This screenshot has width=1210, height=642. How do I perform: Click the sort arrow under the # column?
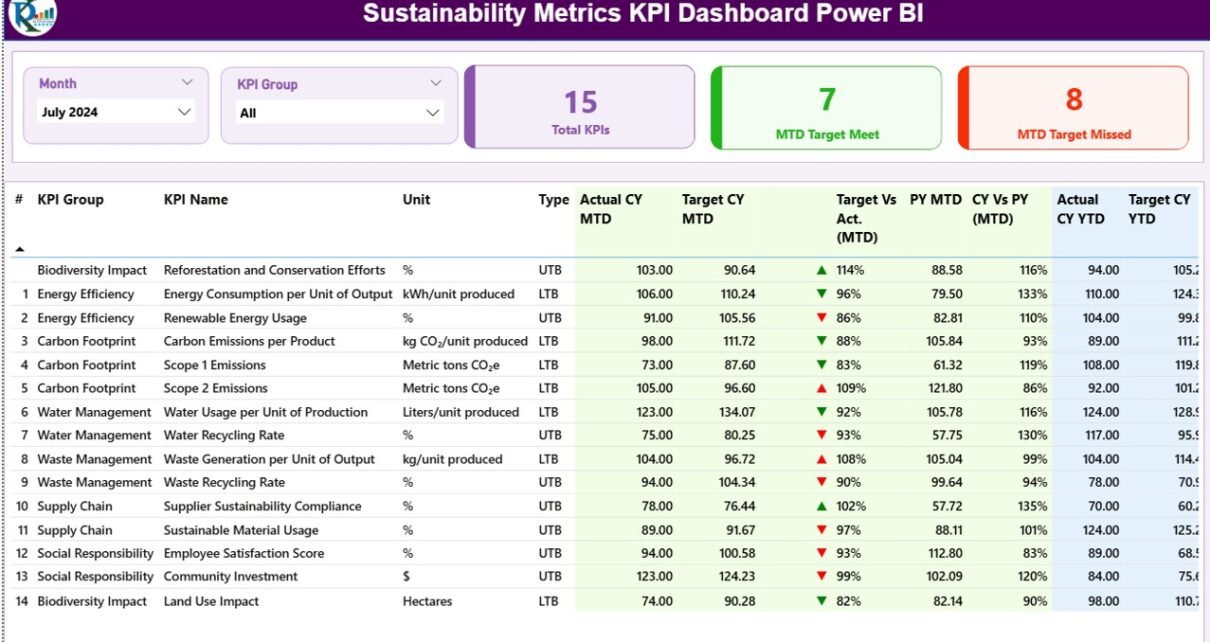(x=19, y=248)
